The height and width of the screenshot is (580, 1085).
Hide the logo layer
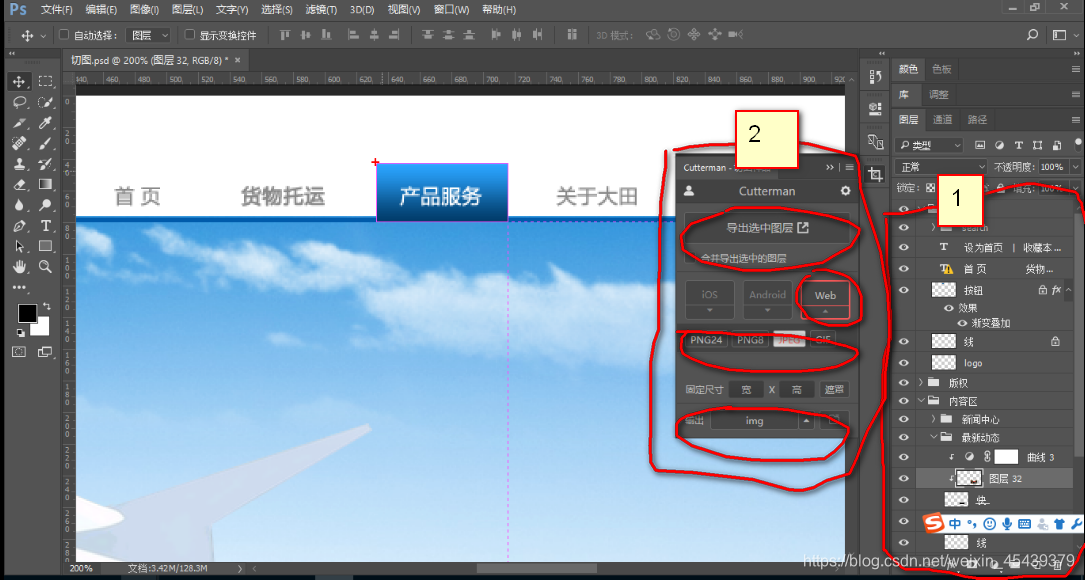pyautogui.click(x=903, y=362)
